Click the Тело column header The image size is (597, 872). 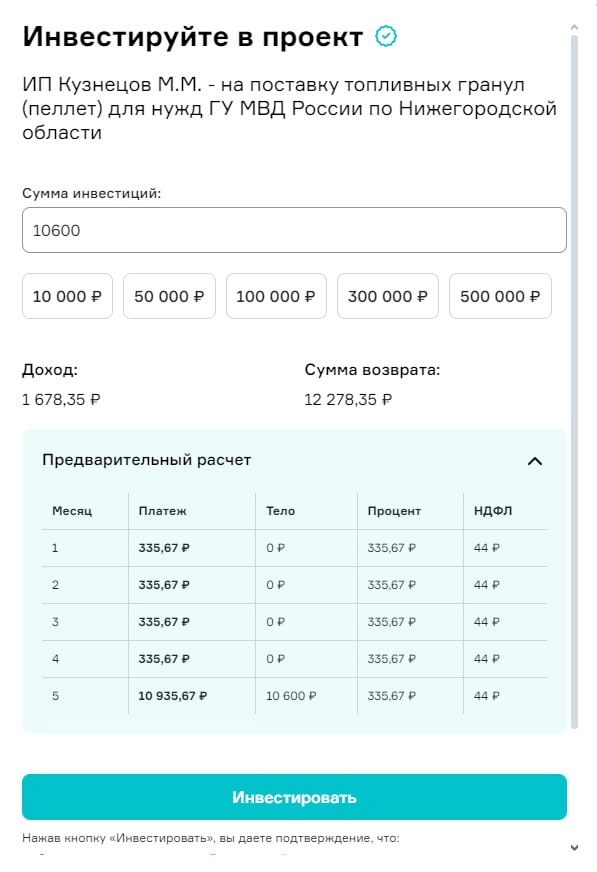click(x=281, y=511)
